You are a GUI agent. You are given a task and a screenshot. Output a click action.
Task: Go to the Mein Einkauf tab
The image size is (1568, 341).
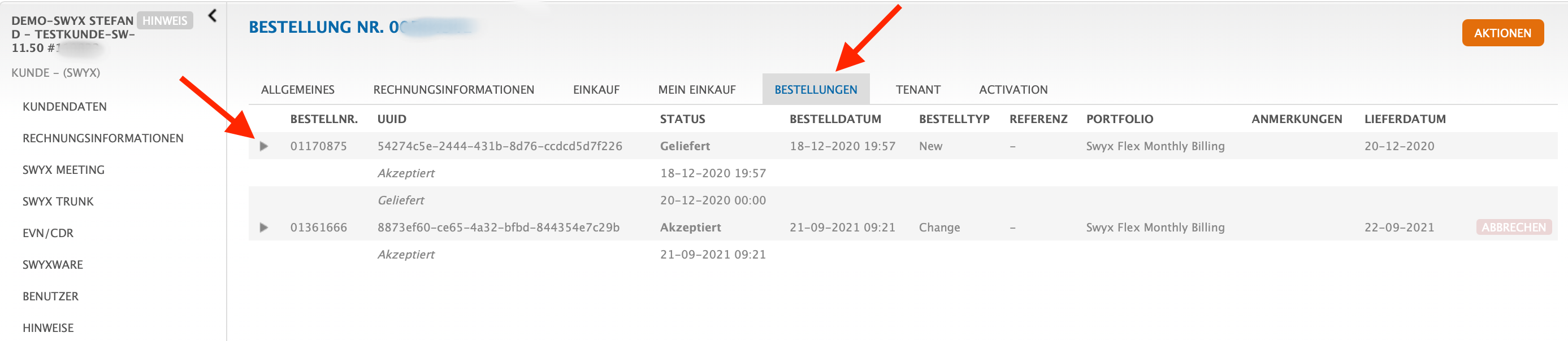696,90
